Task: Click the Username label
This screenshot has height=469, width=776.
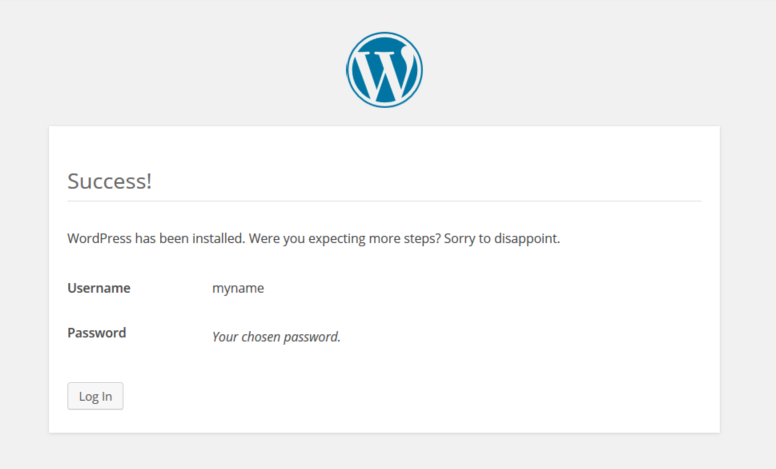Action: tap(98, 288)
